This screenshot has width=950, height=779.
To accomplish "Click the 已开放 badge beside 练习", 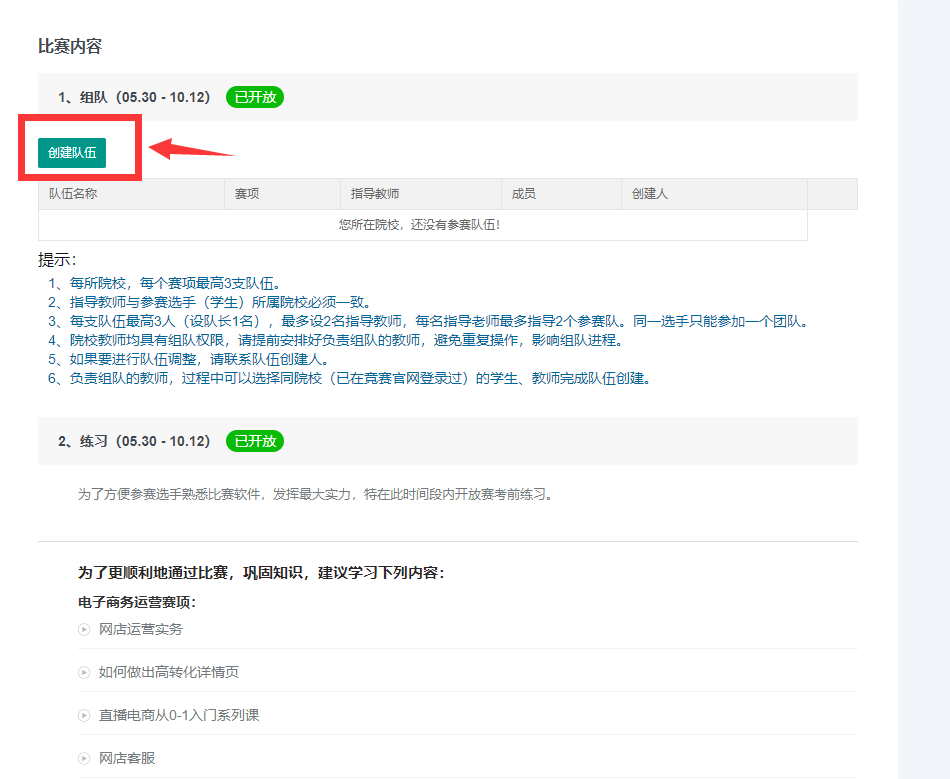I will click(255, 441).
